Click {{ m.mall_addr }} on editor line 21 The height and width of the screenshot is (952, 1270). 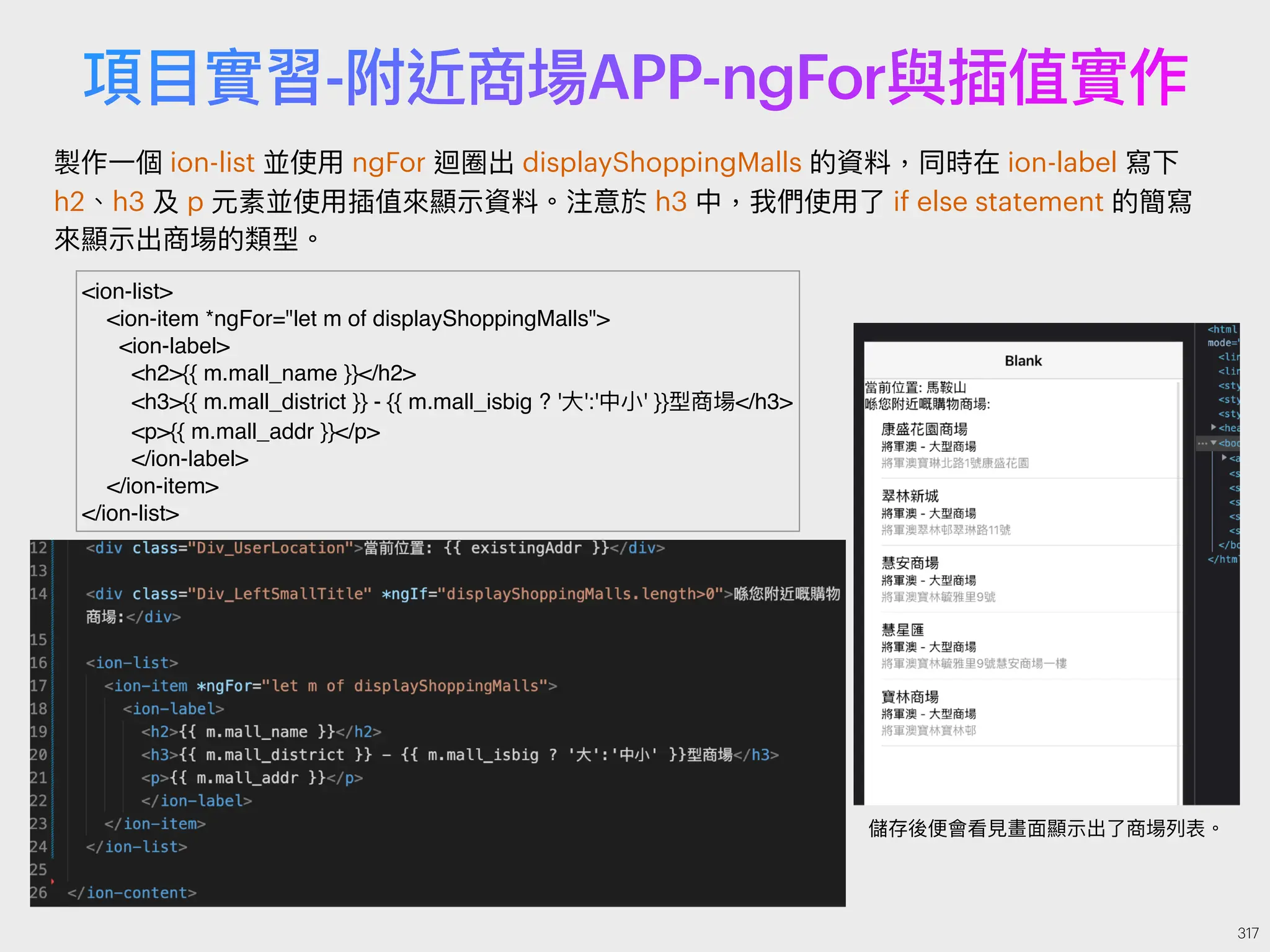tap(247, 777)
